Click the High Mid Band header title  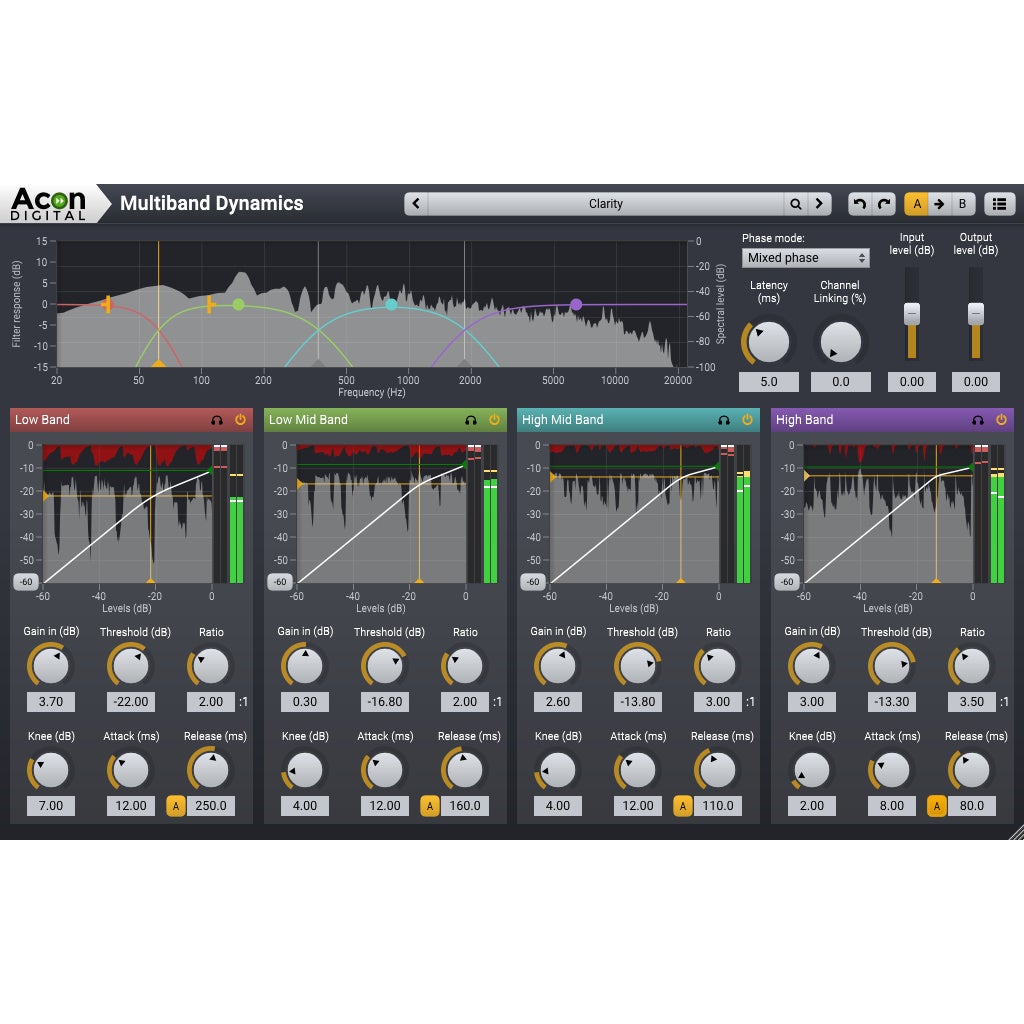click(x=562, y=420)
